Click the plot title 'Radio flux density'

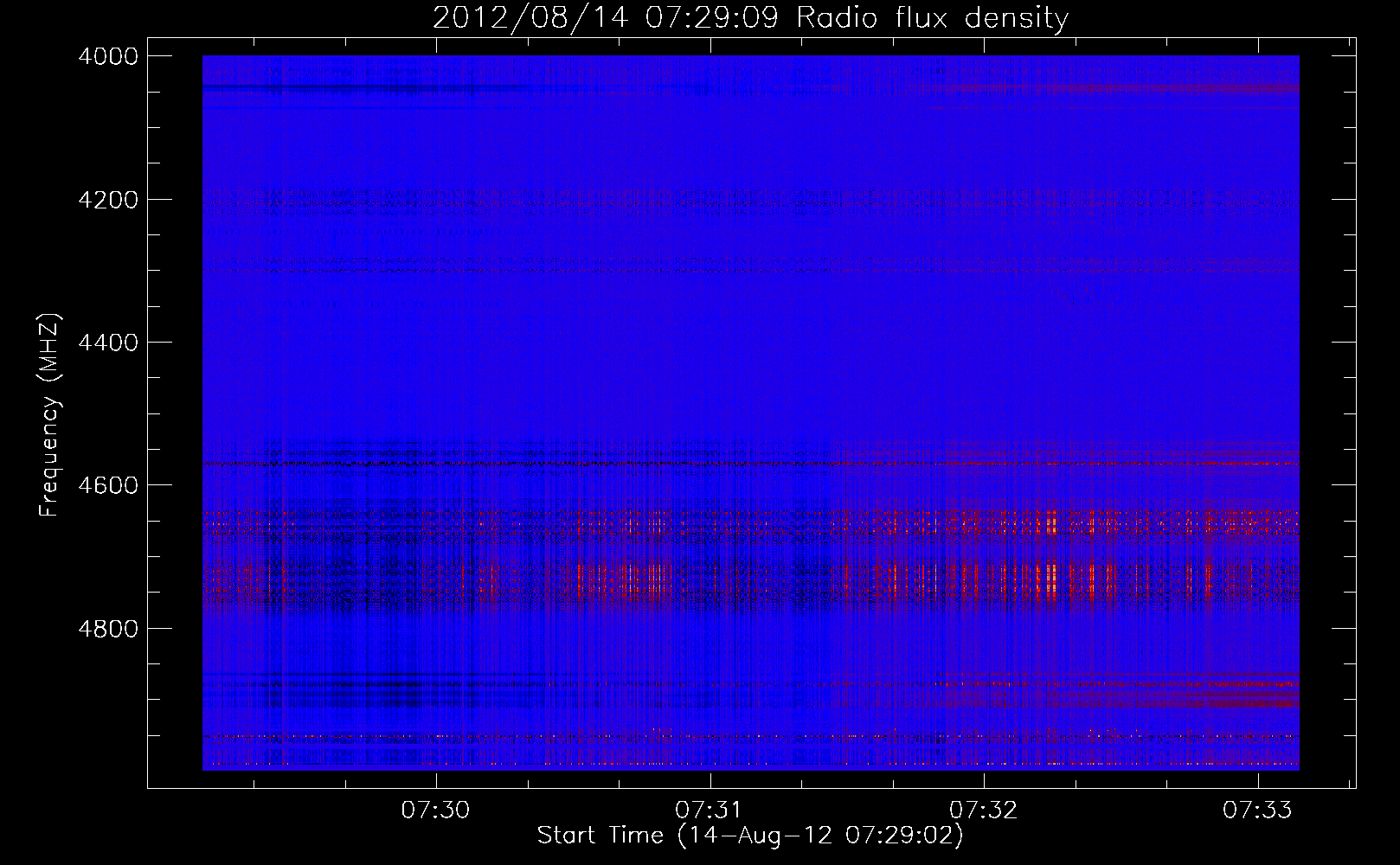pyautogui.click(x=932, y=17)
